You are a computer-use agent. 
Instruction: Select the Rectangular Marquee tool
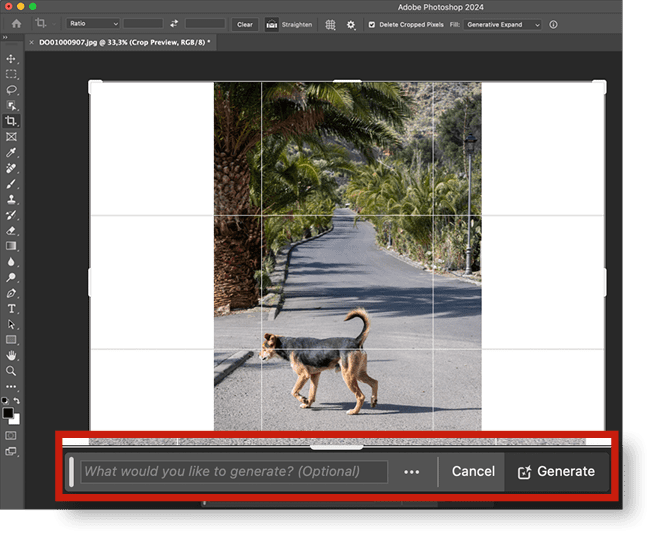pos(11,74)
